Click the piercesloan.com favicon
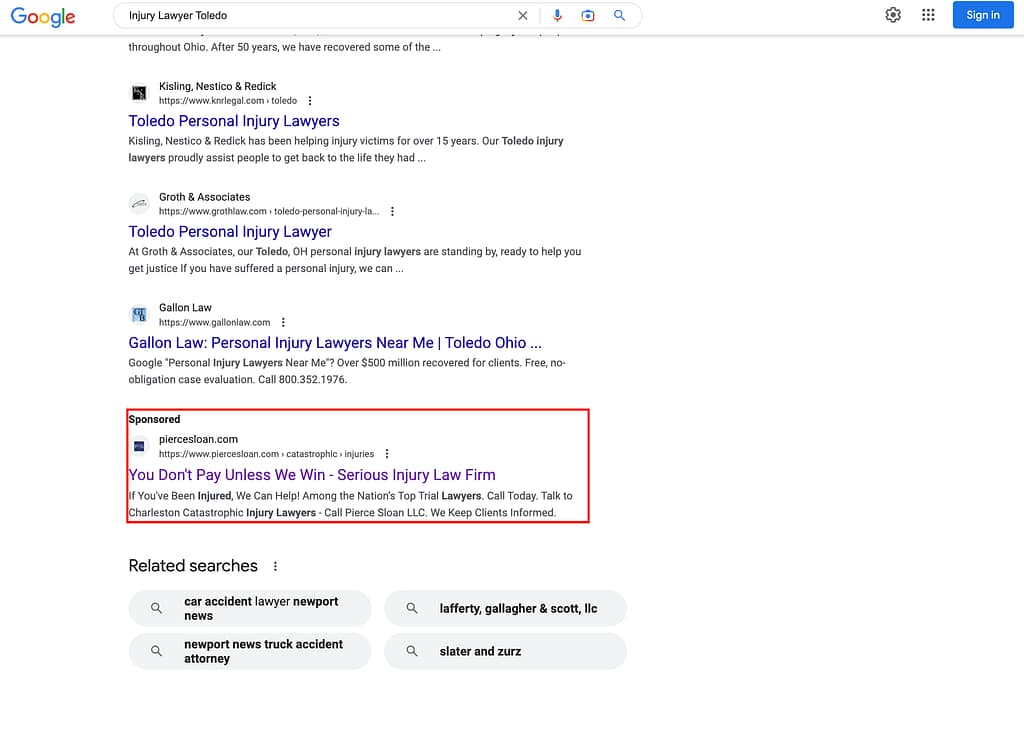The height and width of the screenshot is (745, 1024). (x=139, y=447)
